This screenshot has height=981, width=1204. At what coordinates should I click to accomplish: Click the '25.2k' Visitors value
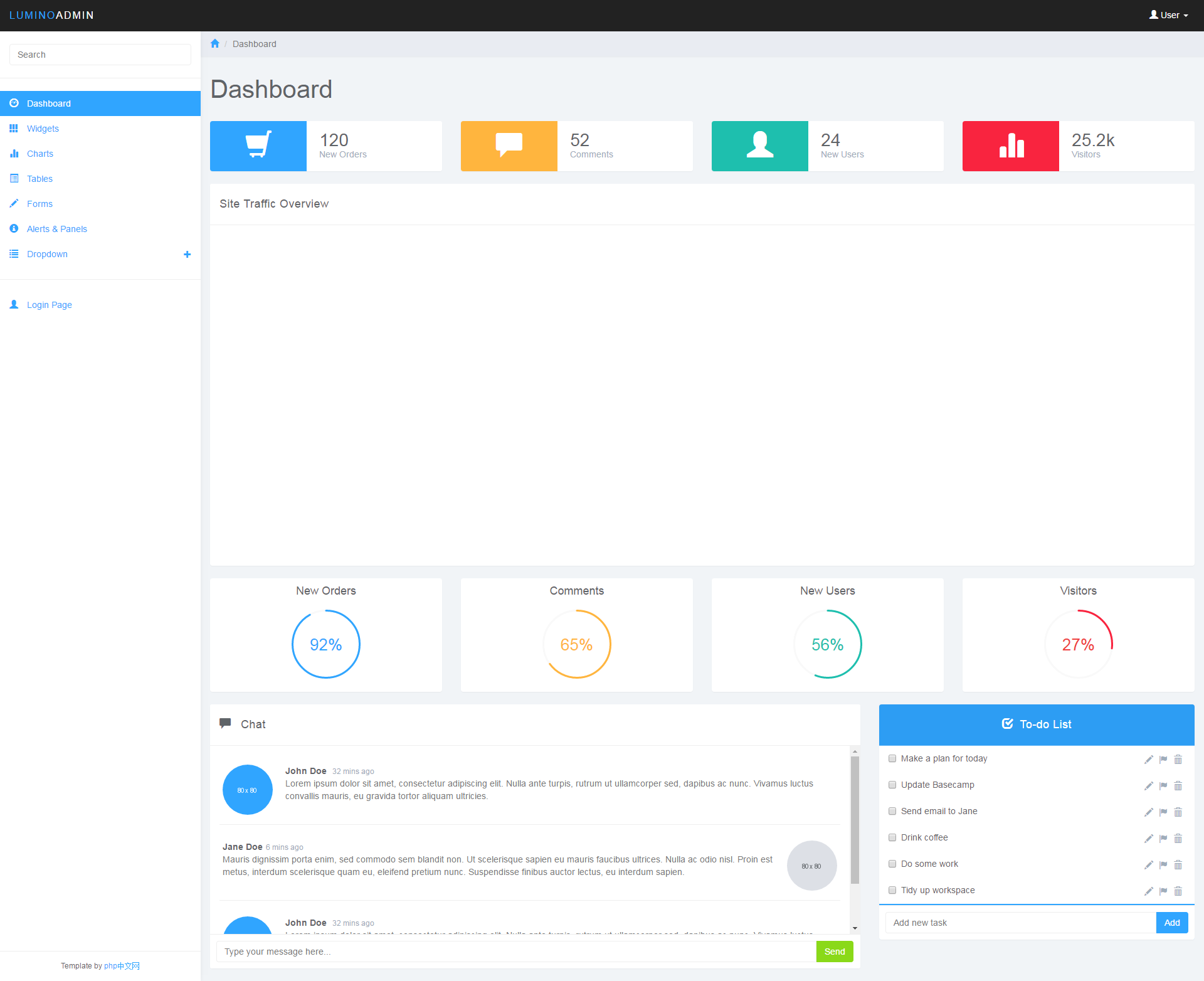(1093, 140)
